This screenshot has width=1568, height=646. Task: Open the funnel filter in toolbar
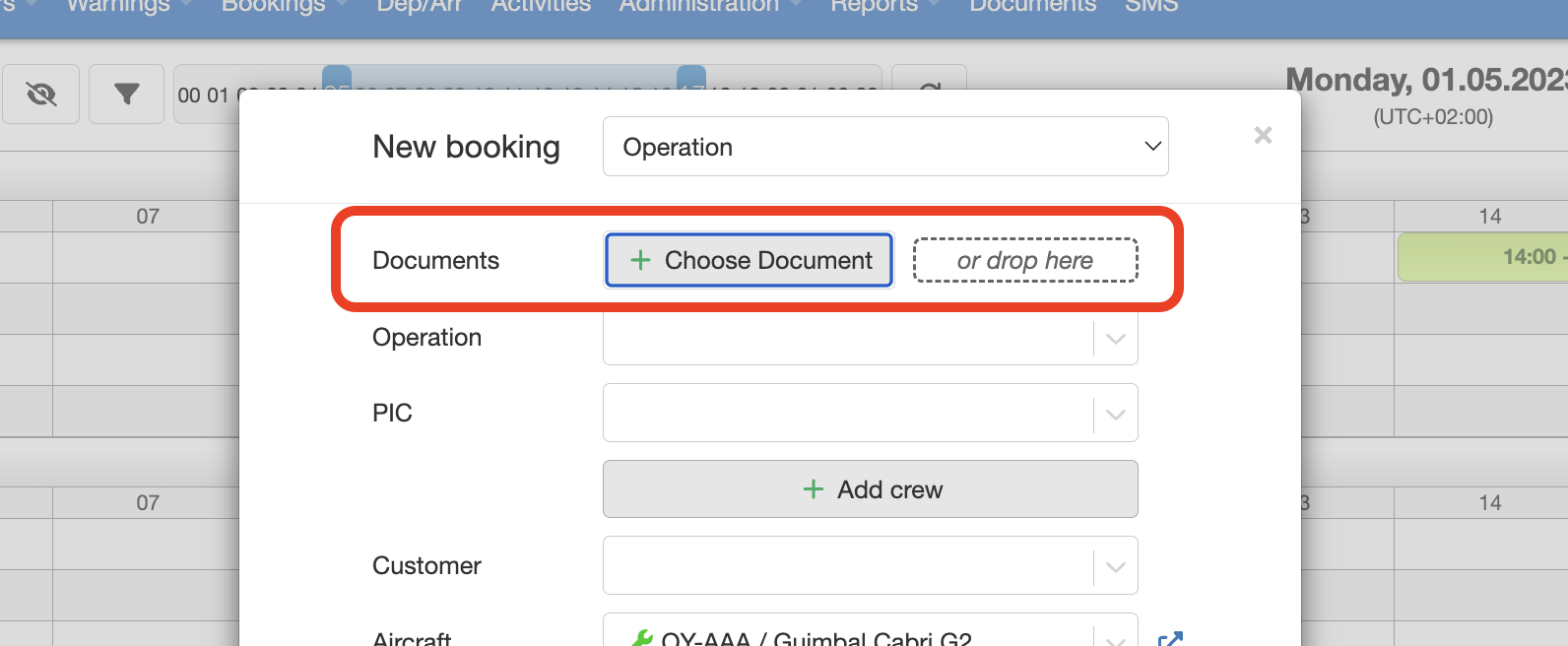tap(126, 95)
